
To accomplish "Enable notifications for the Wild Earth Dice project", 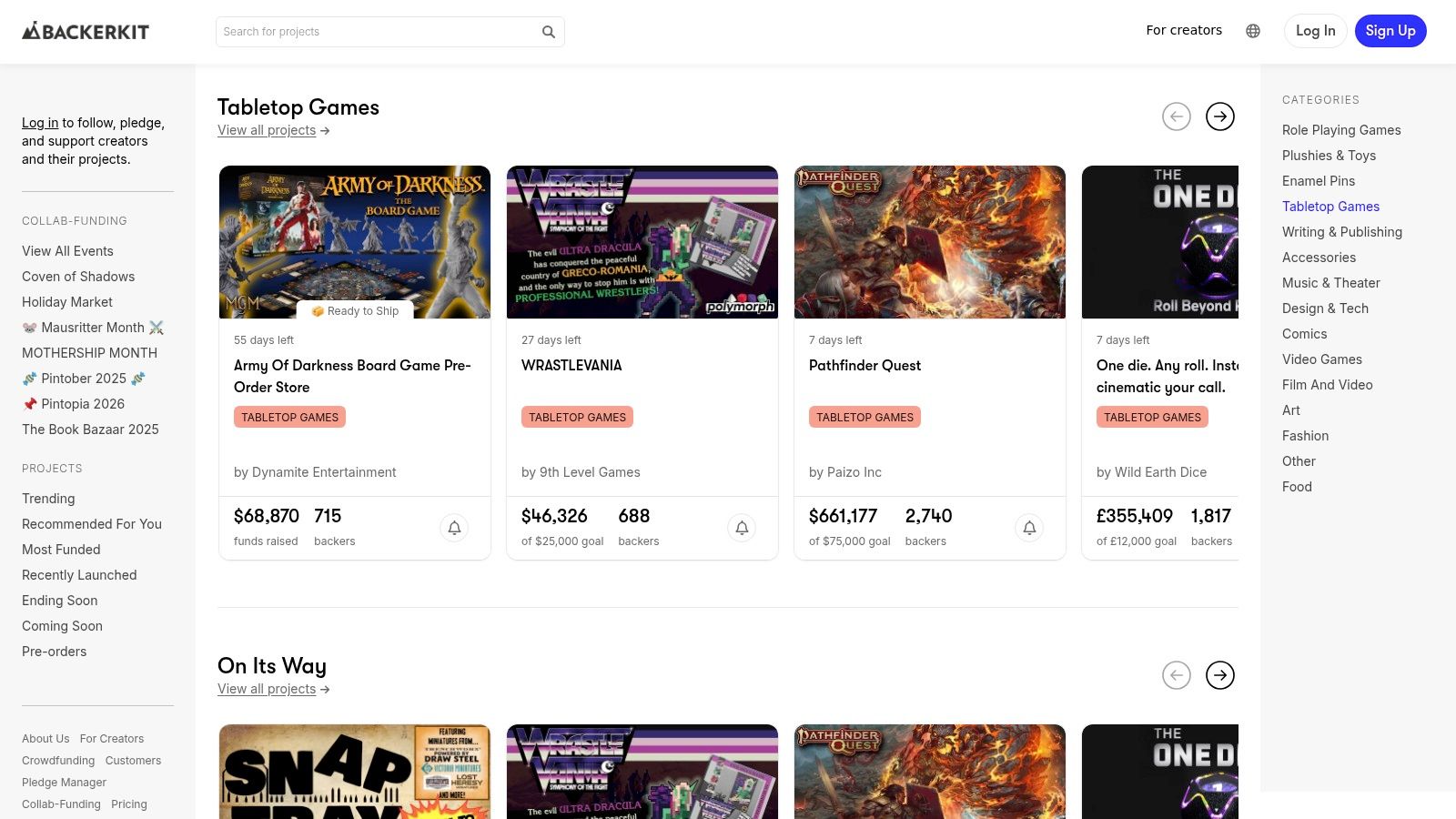I will click(x=1317, y=528).
